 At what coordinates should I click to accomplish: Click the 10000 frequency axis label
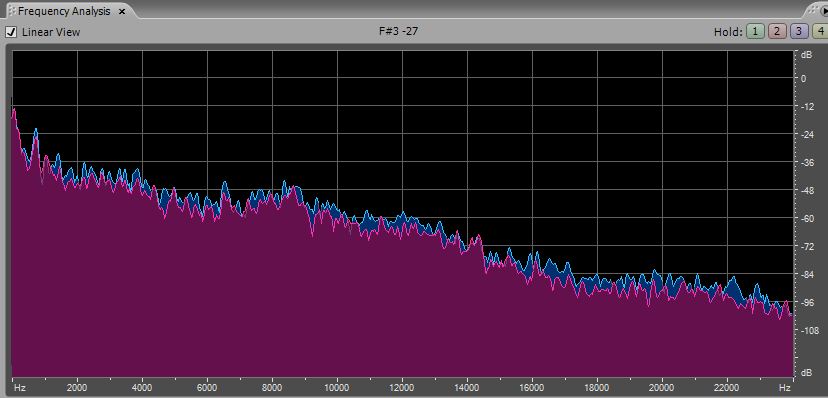click(337, 388)
